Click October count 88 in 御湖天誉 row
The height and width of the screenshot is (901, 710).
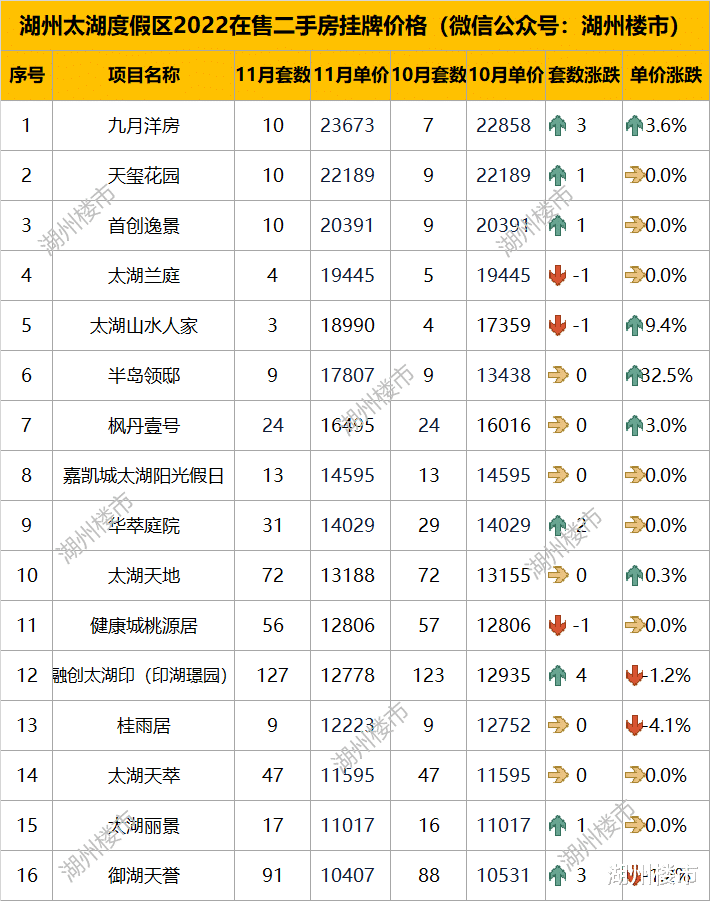click(429, 875)
